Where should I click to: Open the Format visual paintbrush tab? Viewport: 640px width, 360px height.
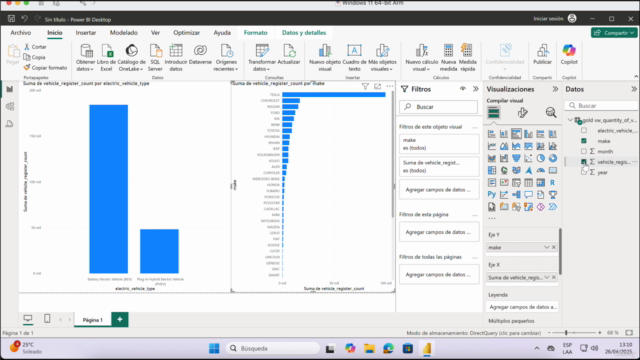coord(522,113)
